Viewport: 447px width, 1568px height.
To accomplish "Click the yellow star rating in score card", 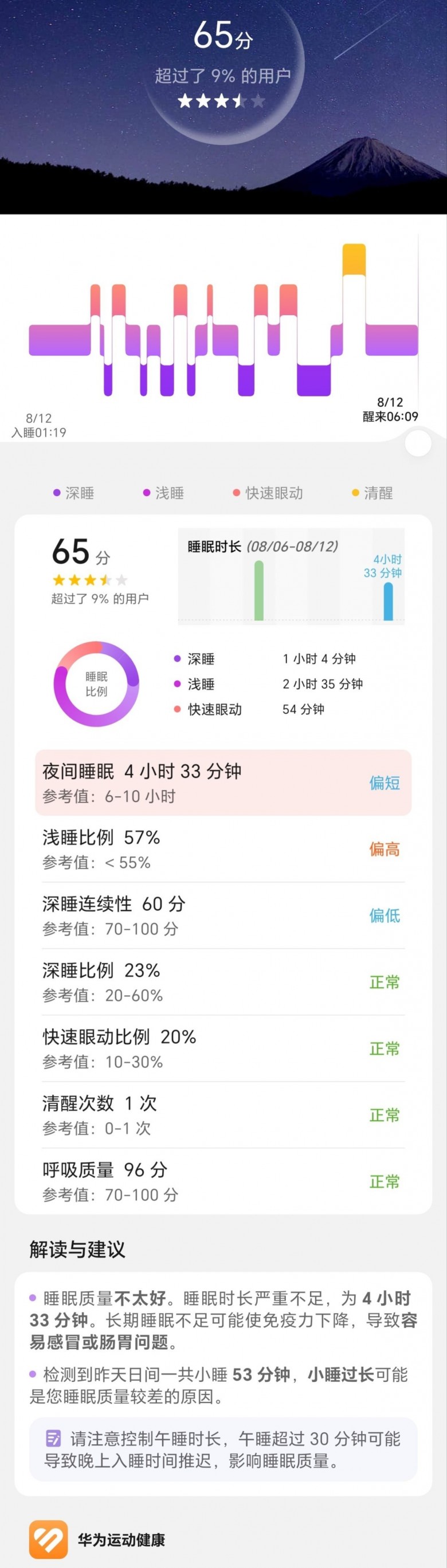I will (89, 580).
